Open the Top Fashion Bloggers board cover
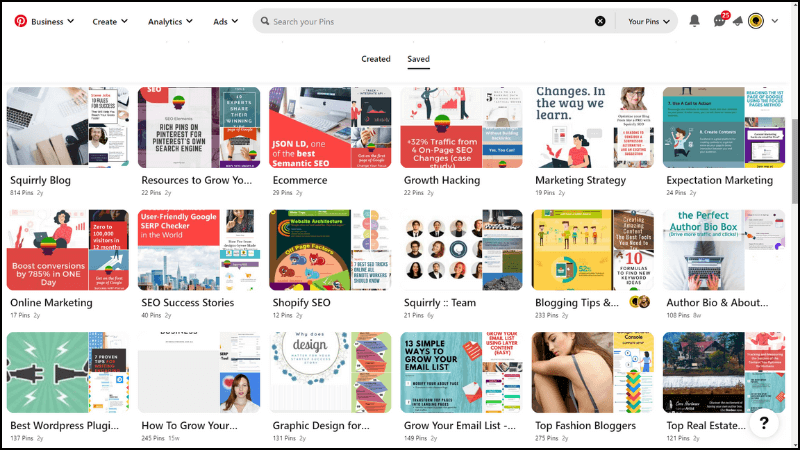Screen dimensions: 800x450 pyautogui.click(x=592, y=372)
